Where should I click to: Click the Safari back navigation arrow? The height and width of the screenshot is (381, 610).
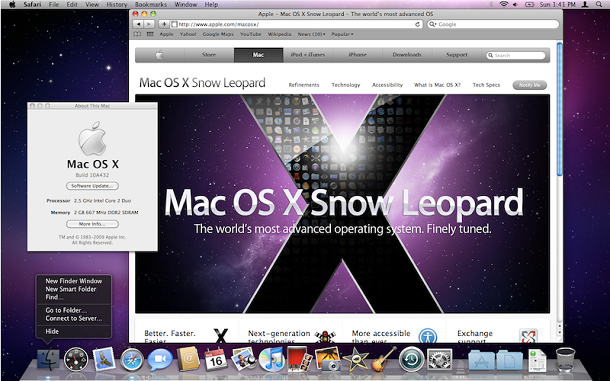point(138,24)
